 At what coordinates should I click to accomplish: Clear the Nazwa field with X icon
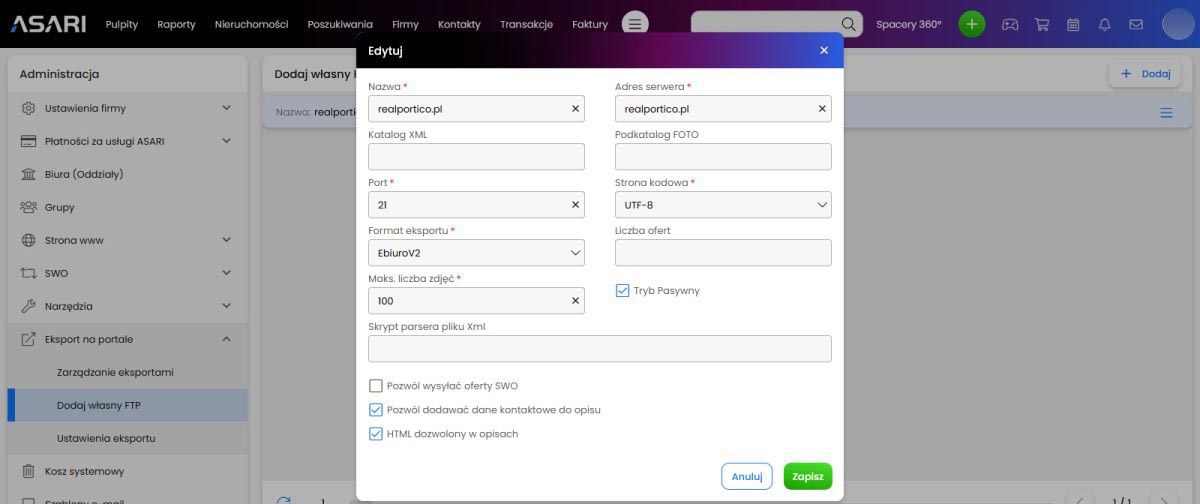point(575,109)
